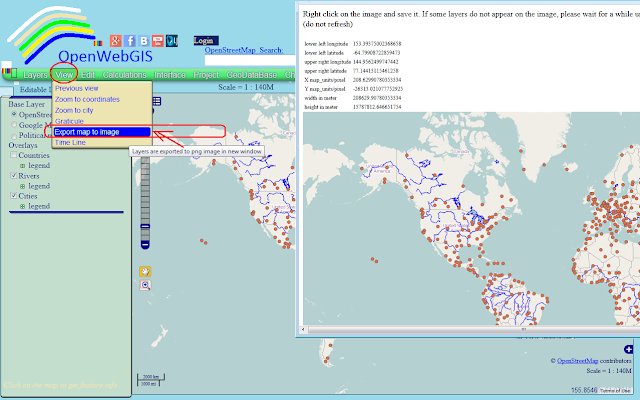Click the zoom out minus button

pos(145,244)
